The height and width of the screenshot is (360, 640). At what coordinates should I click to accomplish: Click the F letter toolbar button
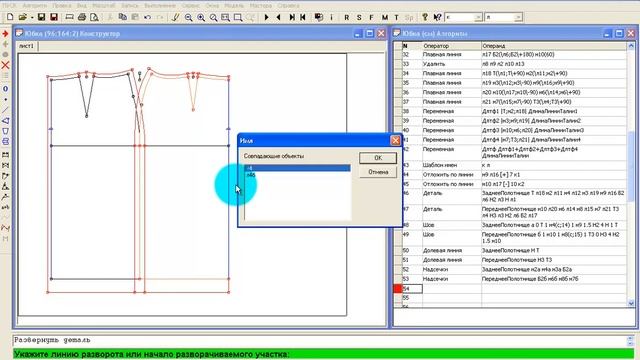(371, 17)
